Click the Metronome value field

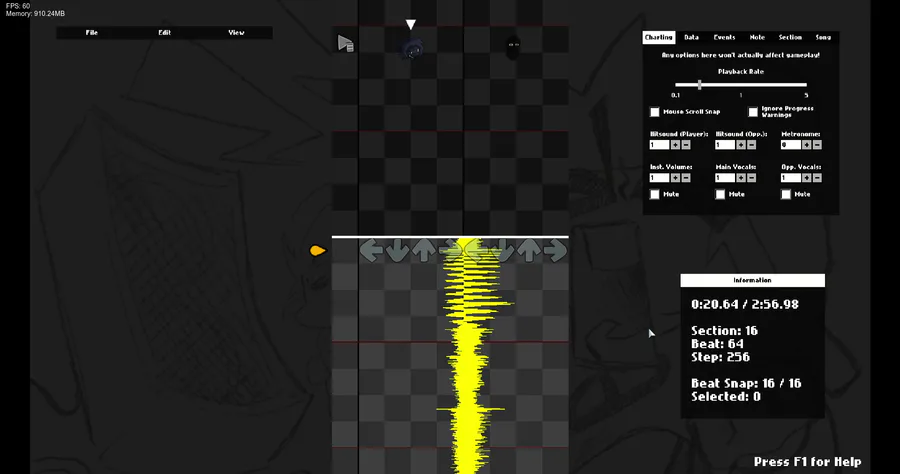(790, 145)
